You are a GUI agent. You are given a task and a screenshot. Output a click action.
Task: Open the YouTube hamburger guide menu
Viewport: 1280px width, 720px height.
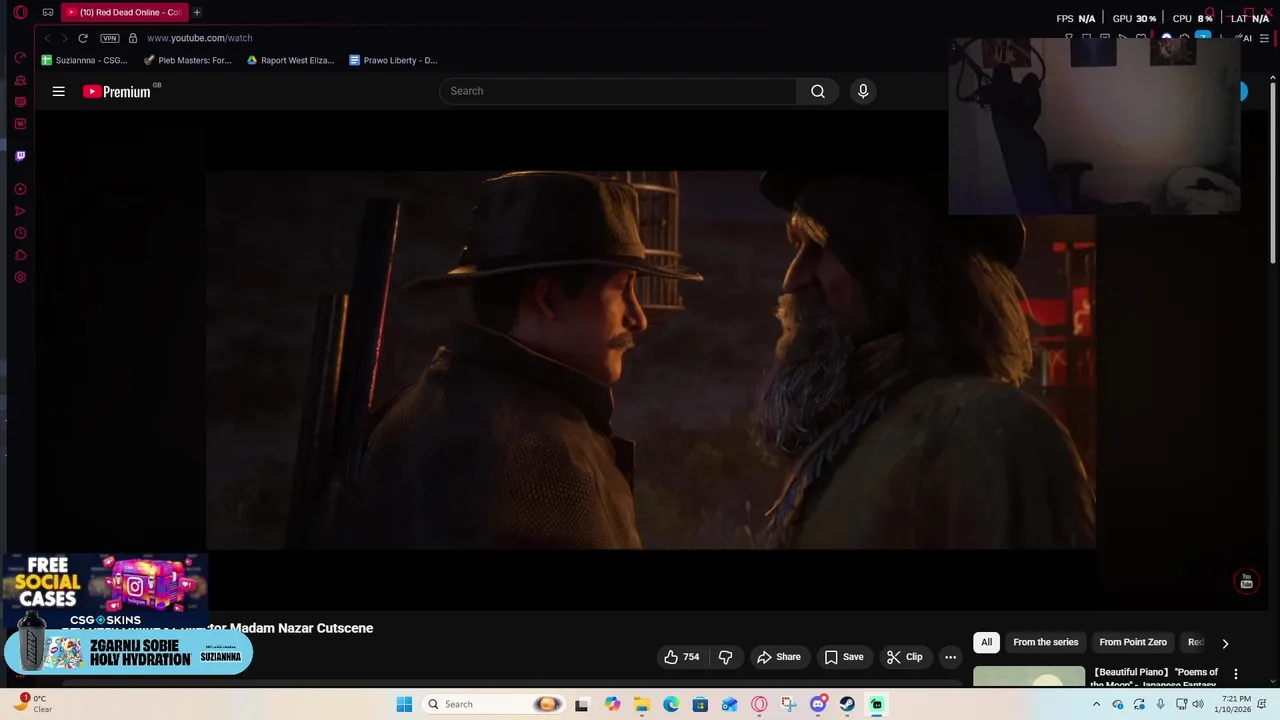[59, 91]
